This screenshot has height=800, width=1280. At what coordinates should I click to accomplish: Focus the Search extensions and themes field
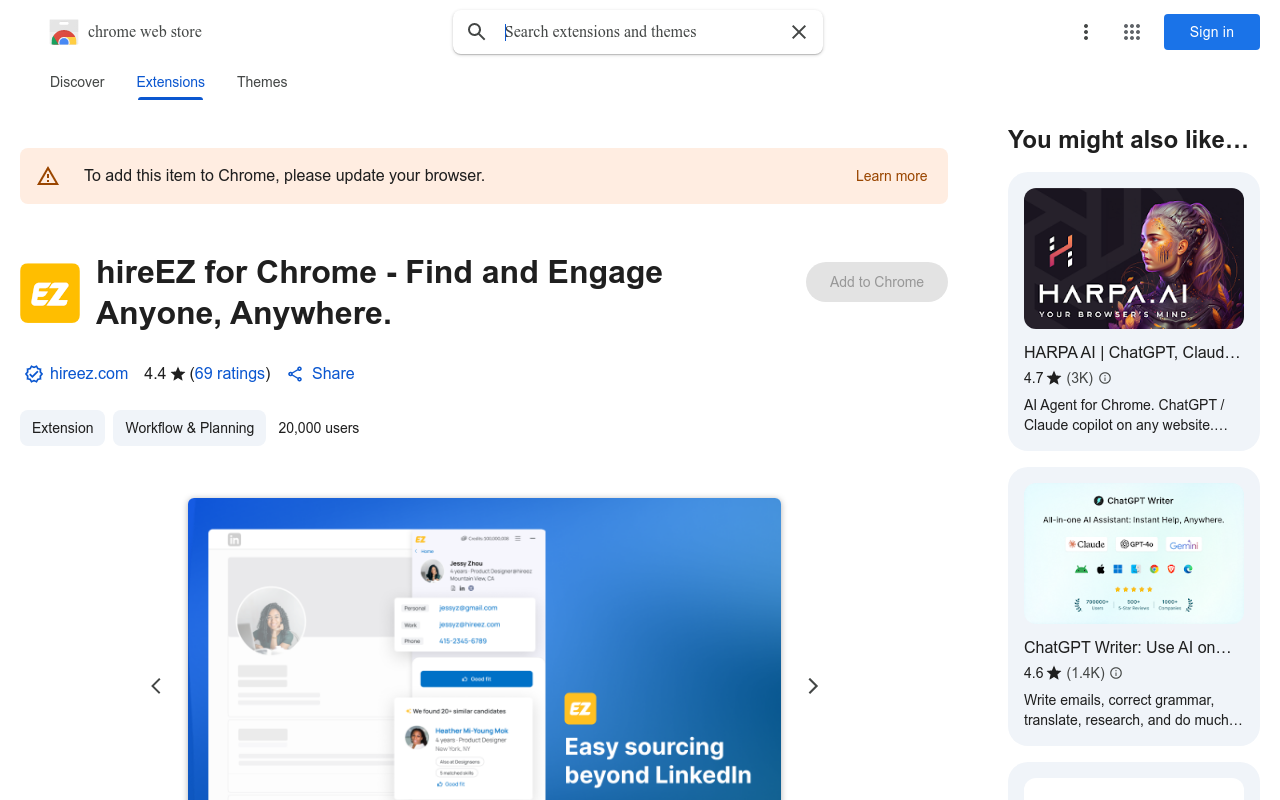pos(640,32)
